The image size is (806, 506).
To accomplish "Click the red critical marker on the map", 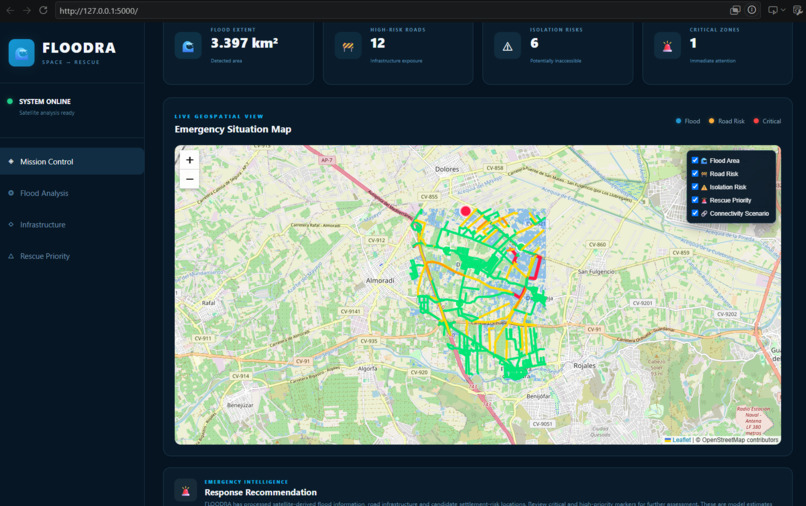I will coord(466,211).
